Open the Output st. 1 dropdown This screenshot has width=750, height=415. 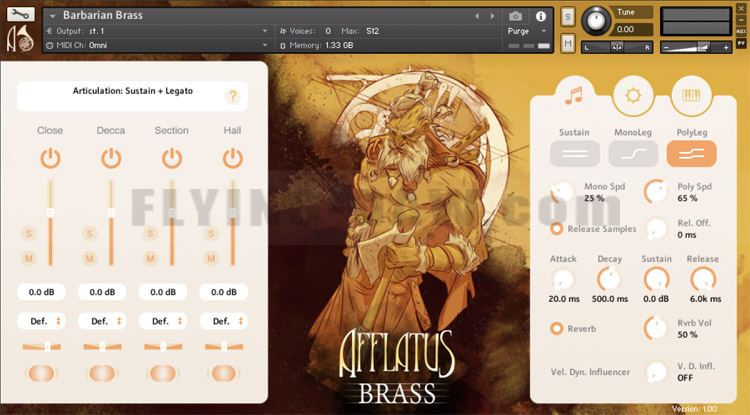pyautogui.click(x=157, y=31)
